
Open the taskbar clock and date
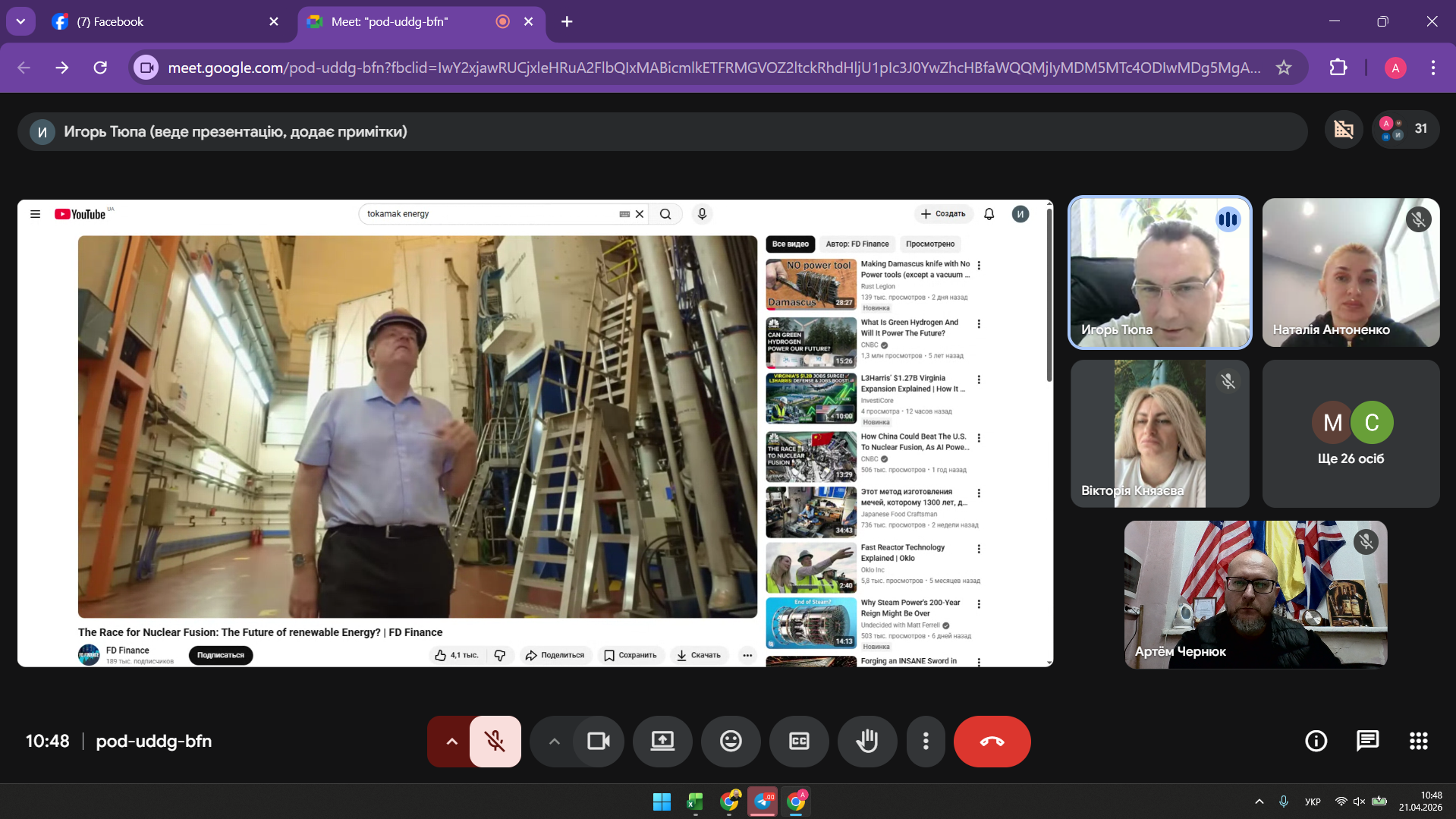pyautogui.click(x=1421, y=802)
